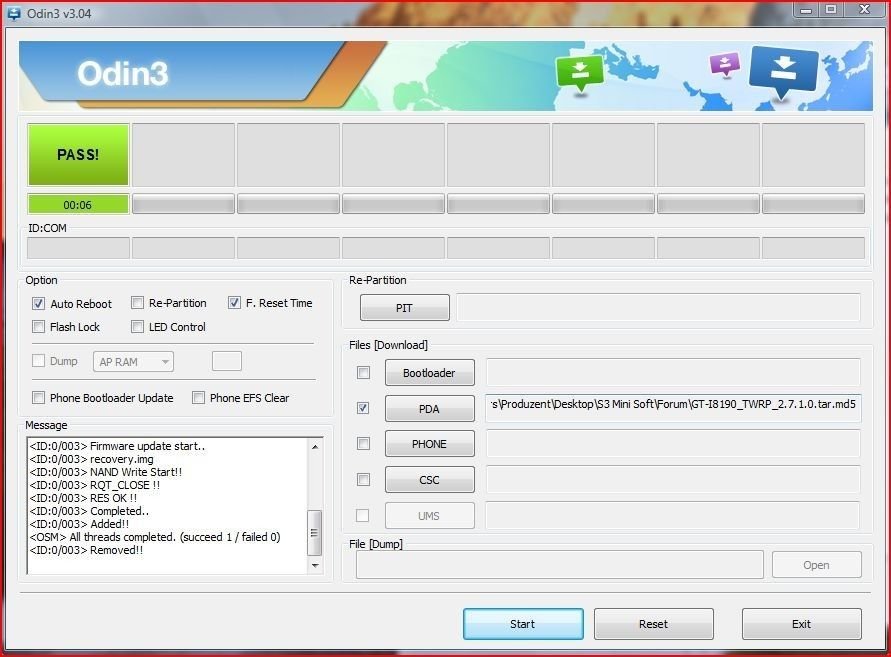Click the PHONE file button
The image size is (891, 657).
tap(430, 444)
